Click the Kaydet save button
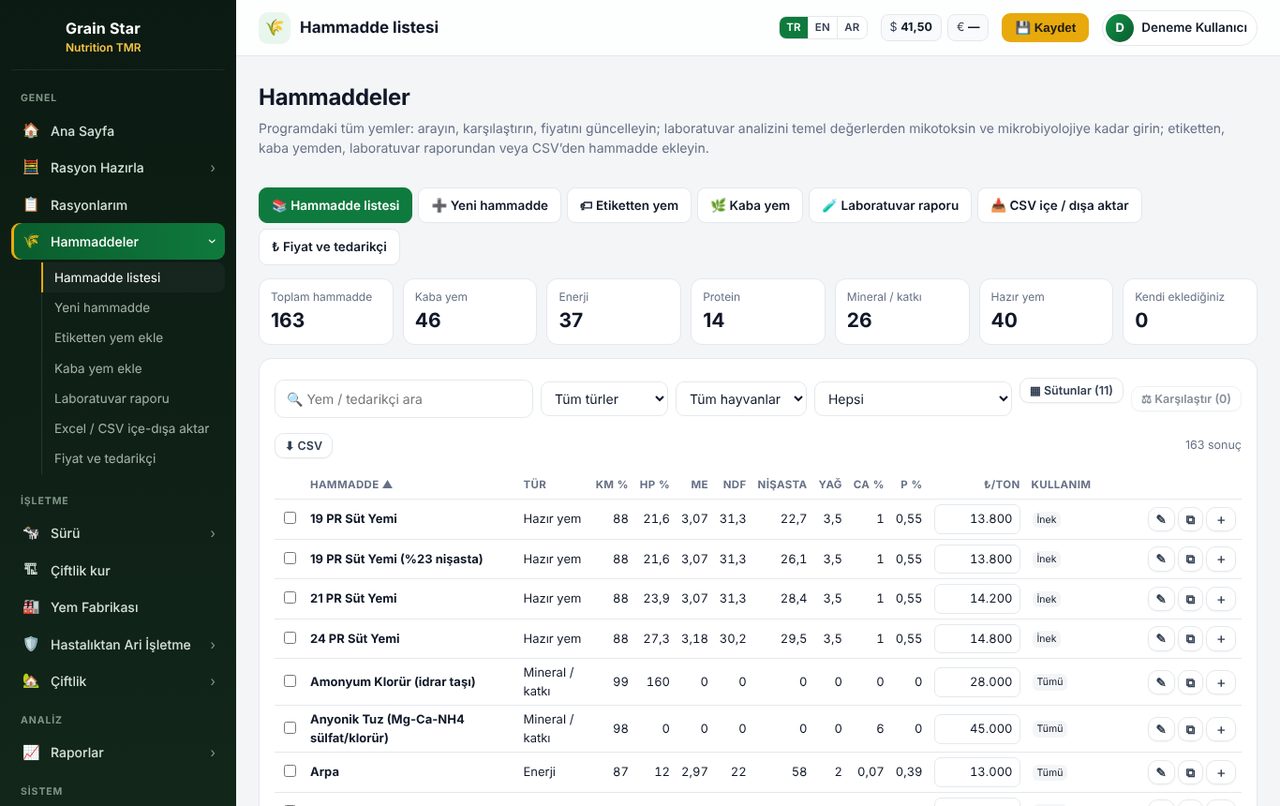Viewport: 1280px width, 806px height. 1045,28
